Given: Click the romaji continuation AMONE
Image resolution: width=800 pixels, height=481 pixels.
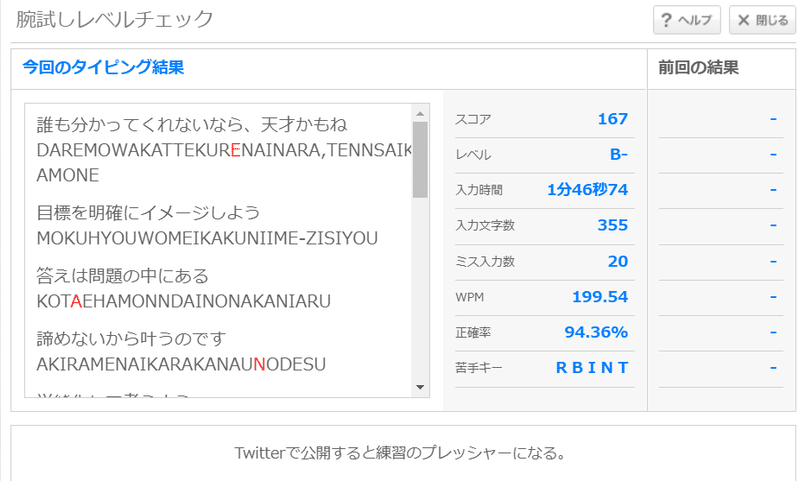Looking at the screenshot, I should (68, 175).
